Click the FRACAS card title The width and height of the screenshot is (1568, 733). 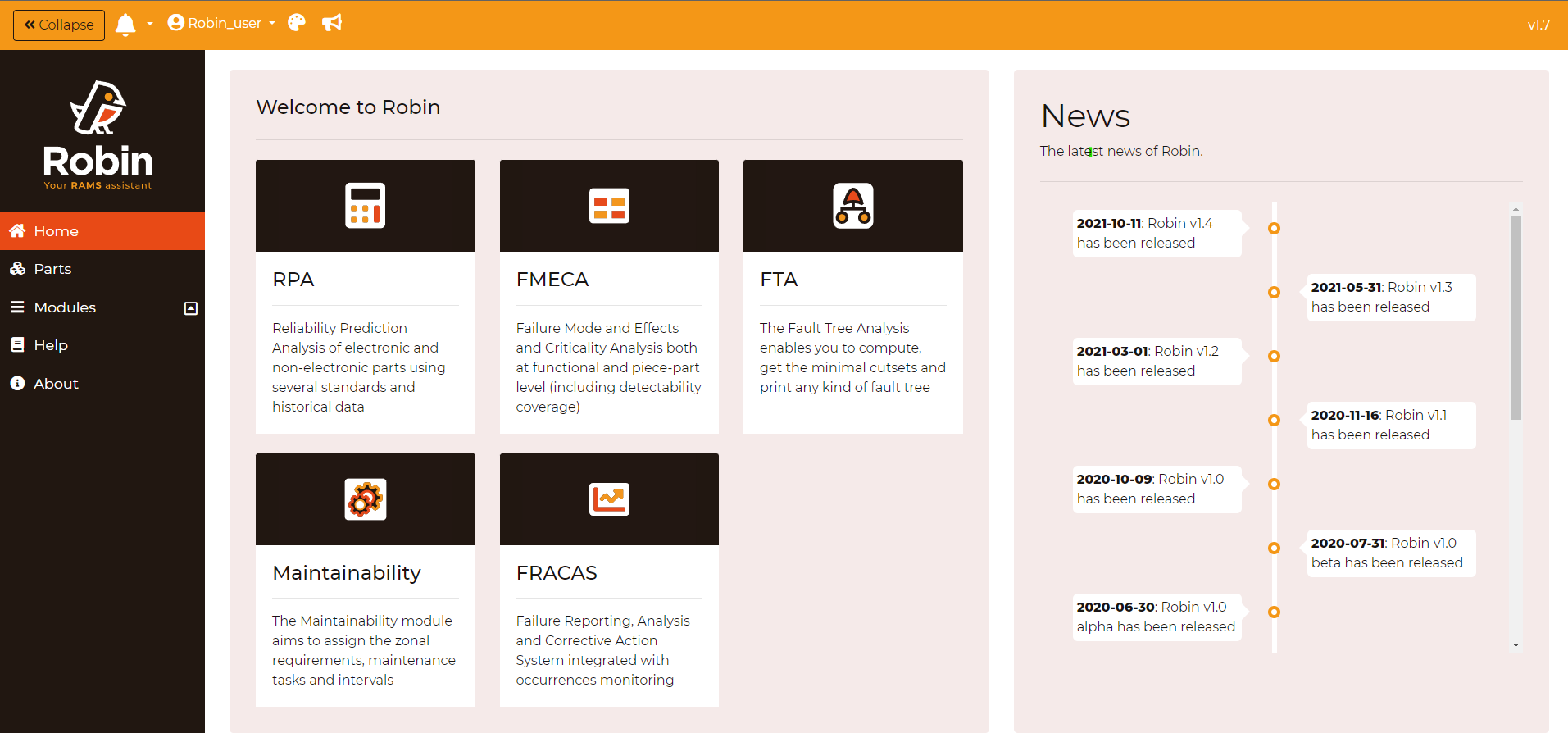[557, 573]
